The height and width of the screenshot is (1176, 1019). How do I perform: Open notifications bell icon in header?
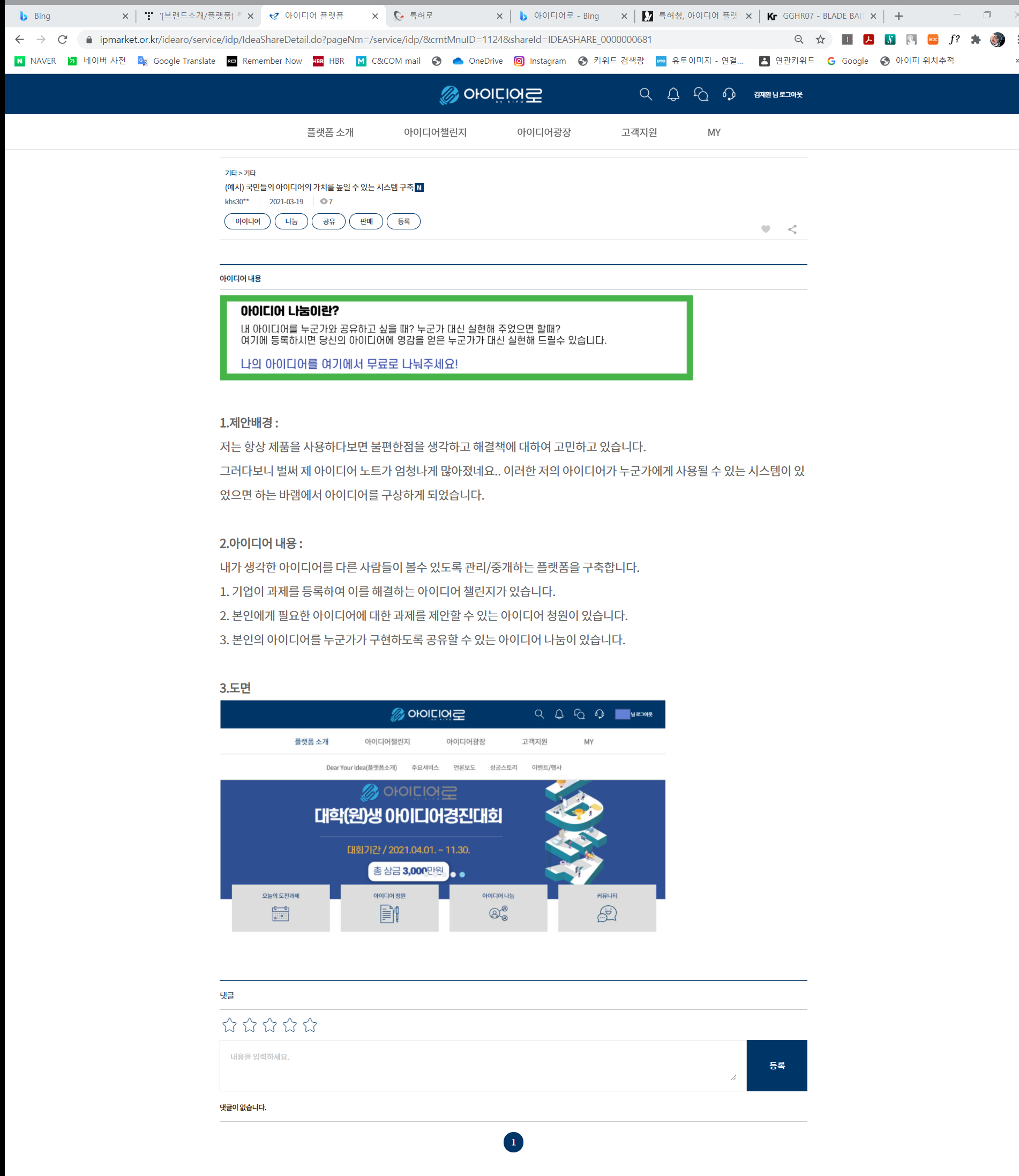673,94
